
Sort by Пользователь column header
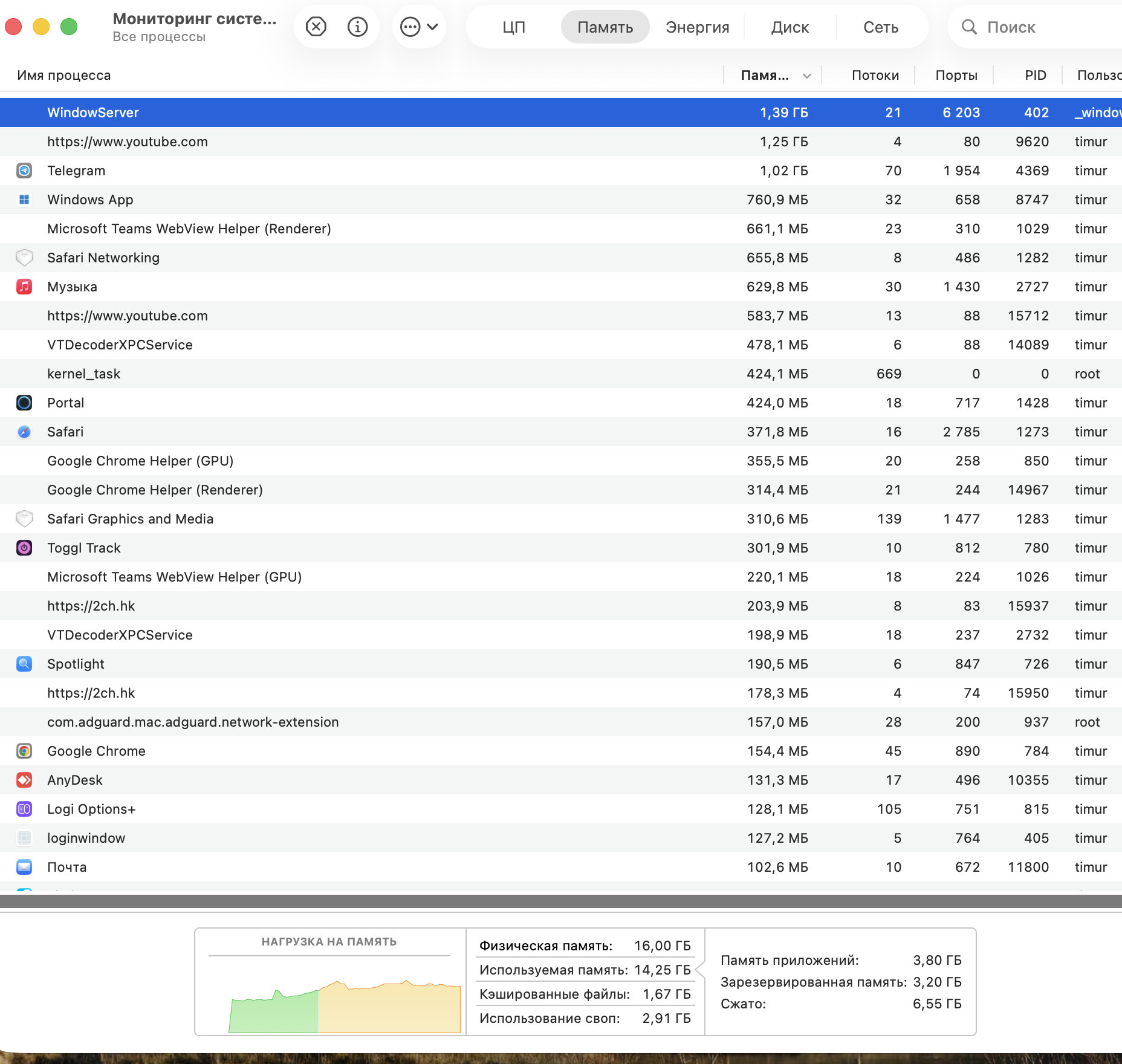pos(1099,76)
